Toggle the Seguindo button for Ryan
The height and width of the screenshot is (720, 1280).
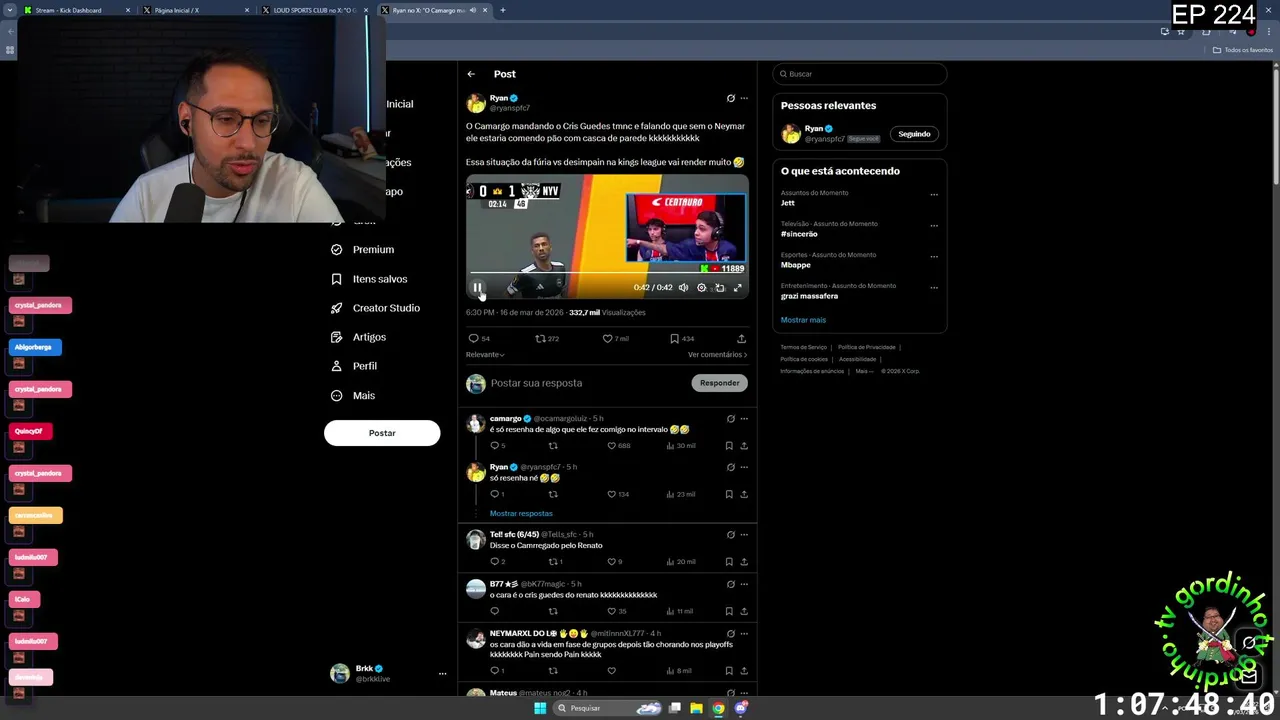coord(914,134)
